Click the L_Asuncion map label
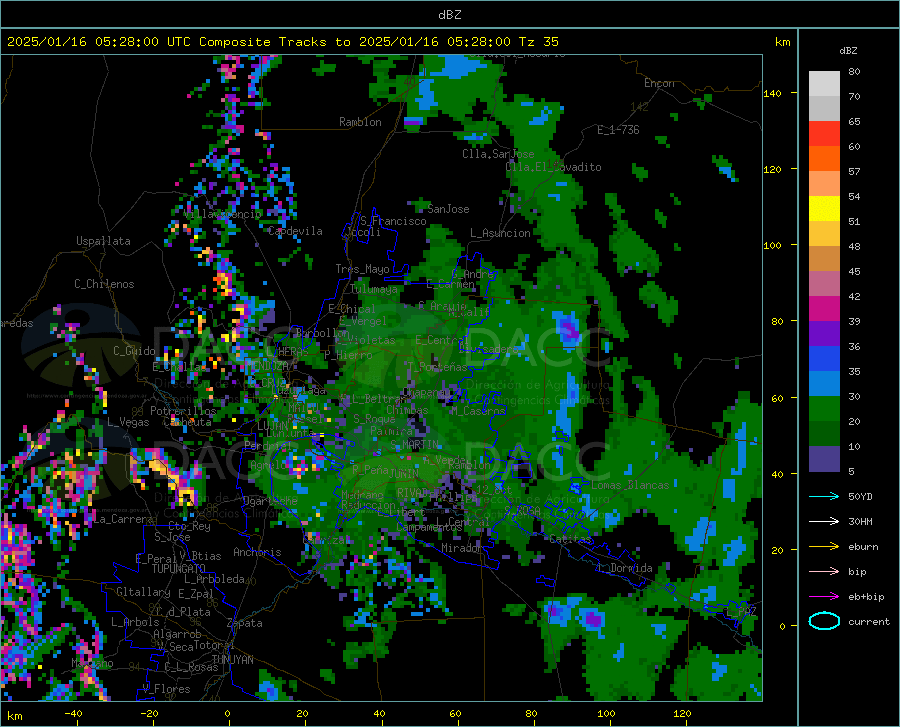Viewport: 900px width, 727px height. (x=500, y=233)
